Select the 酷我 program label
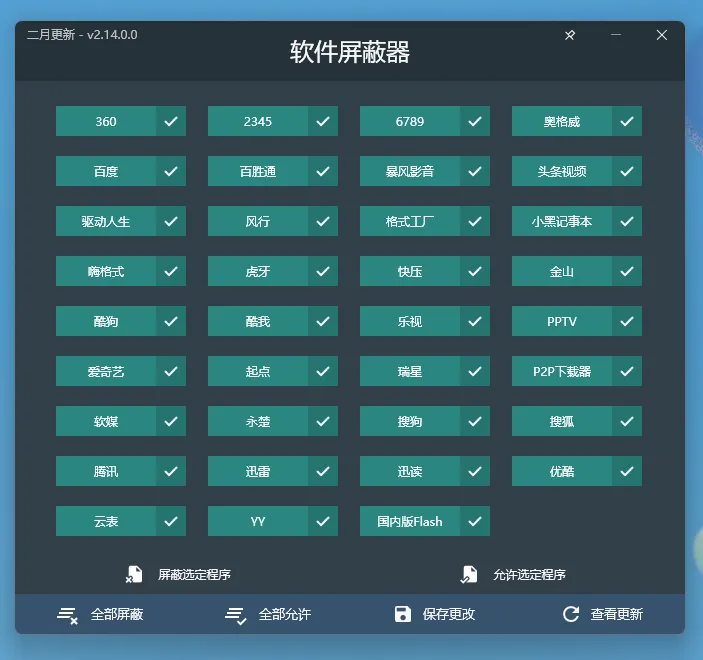 258,321
